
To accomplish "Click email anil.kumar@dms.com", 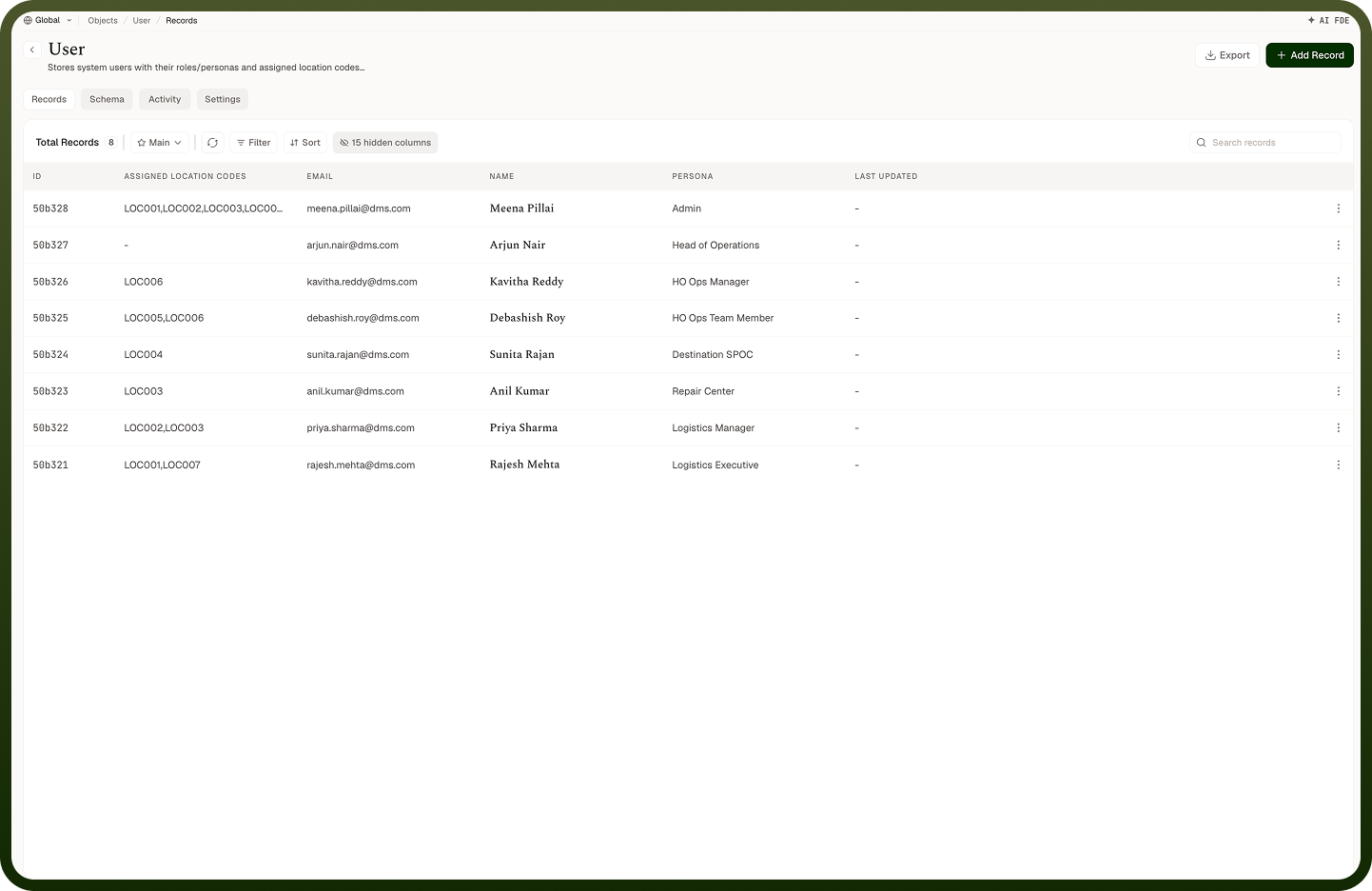I will pos(355,391).
